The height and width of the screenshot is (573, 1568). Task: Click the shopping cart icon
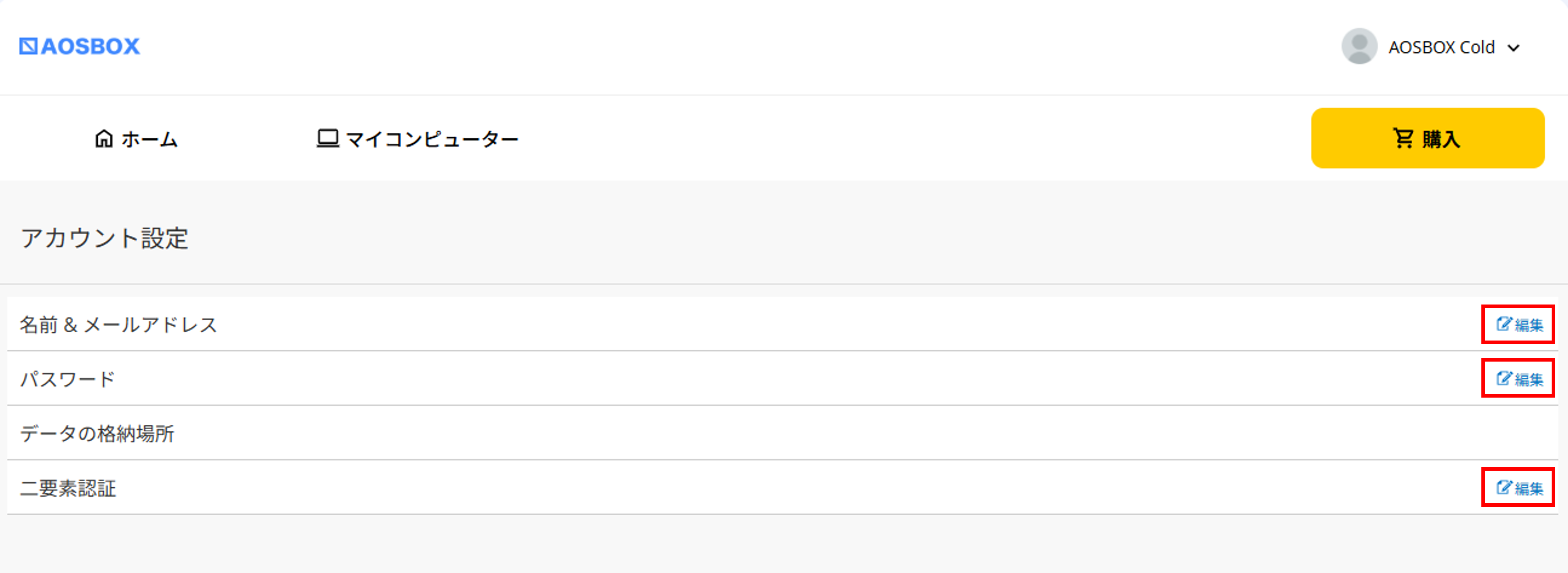click(1403, 138)
